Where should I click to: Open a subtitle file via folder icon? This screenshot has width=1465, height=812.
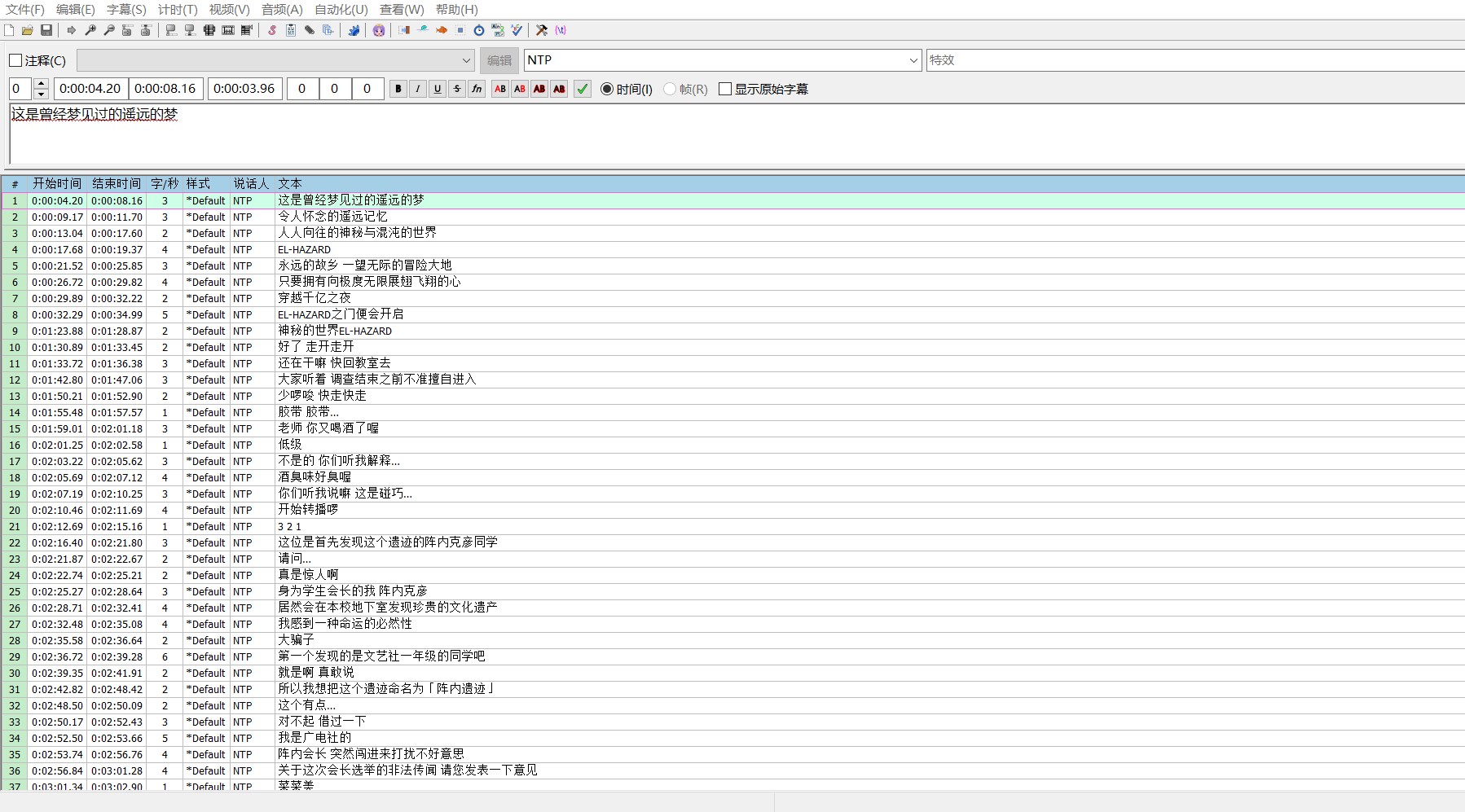coord(28,30)
